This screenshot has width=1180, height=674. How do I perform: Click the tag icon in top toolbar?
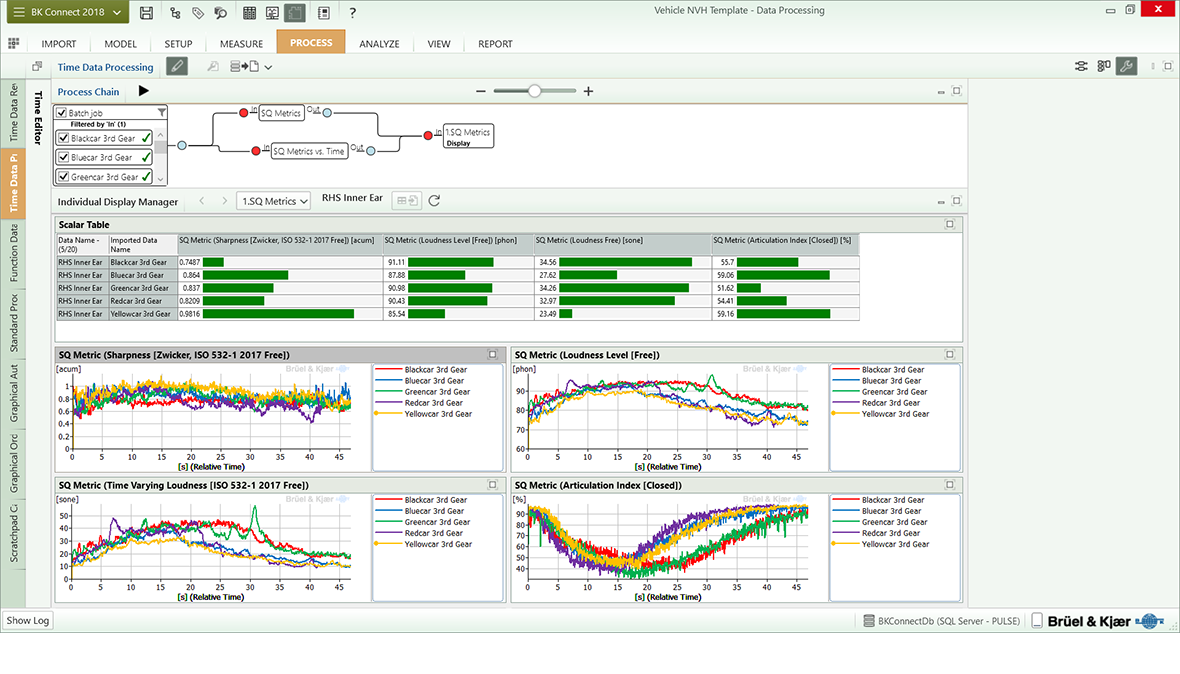(x=198, y=13)
